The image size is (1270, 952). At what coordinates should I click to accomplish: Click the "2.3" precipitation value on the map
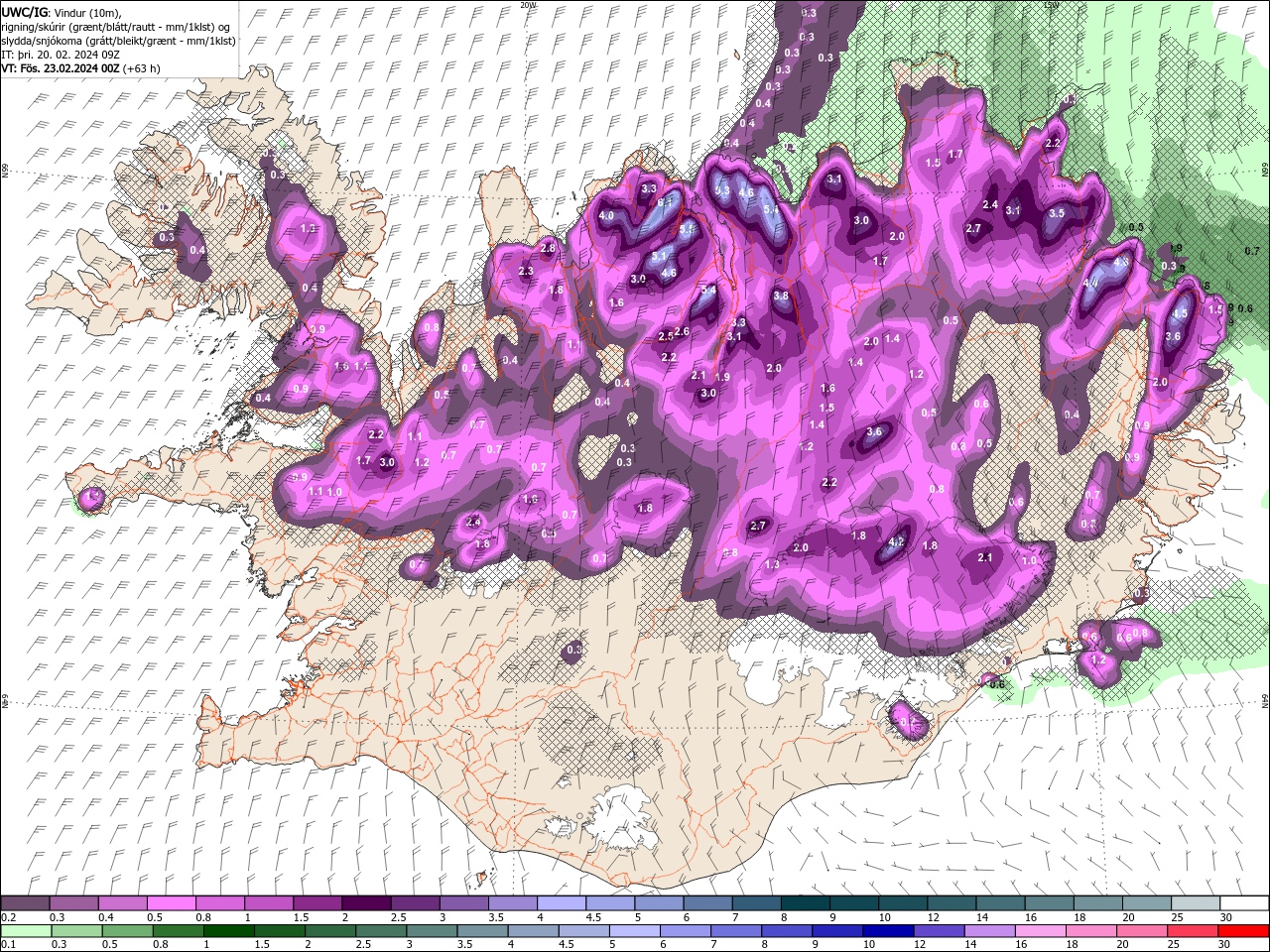pos(526,271)
